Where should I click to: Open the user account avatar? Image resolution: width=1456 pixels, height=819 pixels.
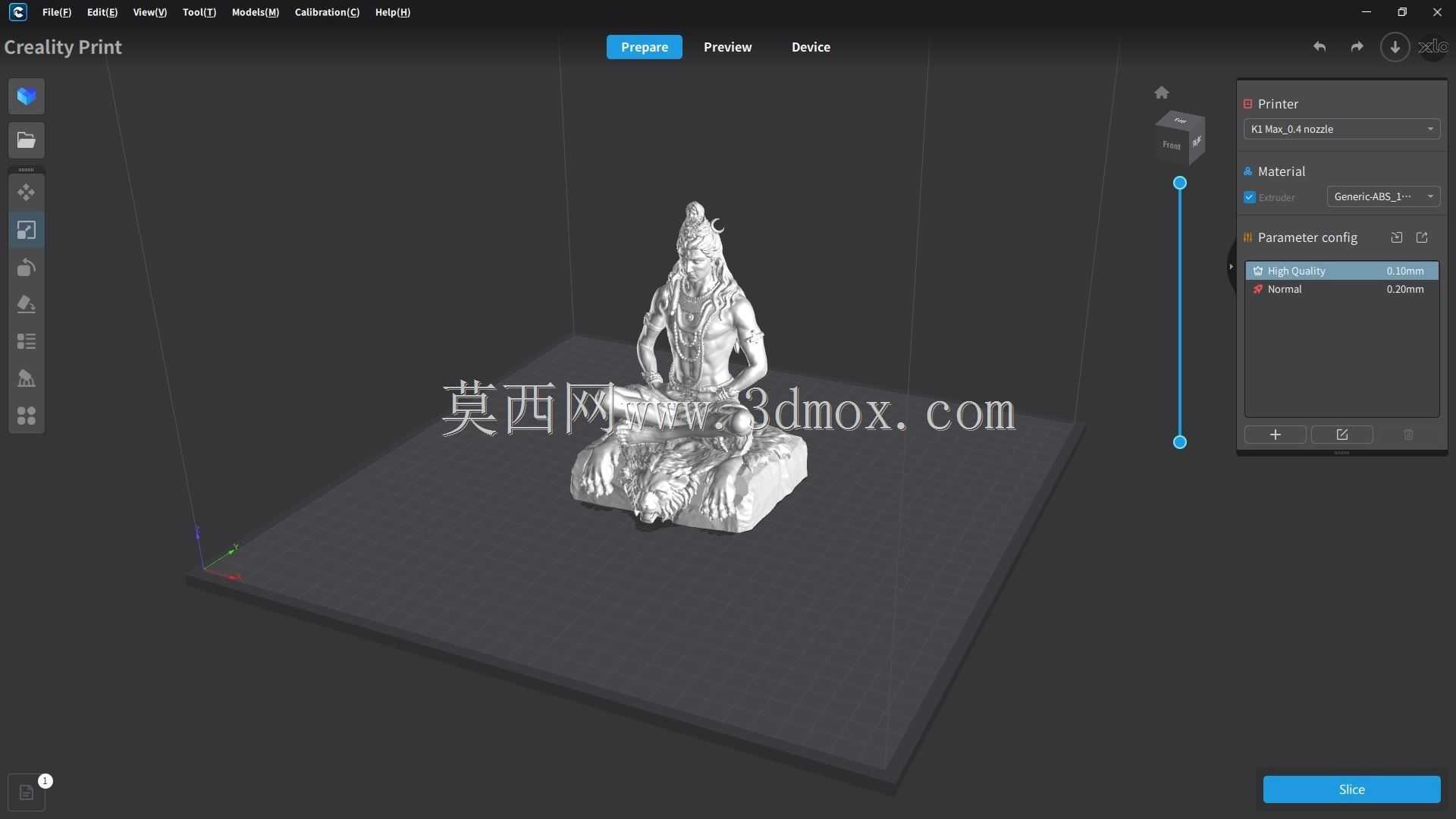point(1433,47)
